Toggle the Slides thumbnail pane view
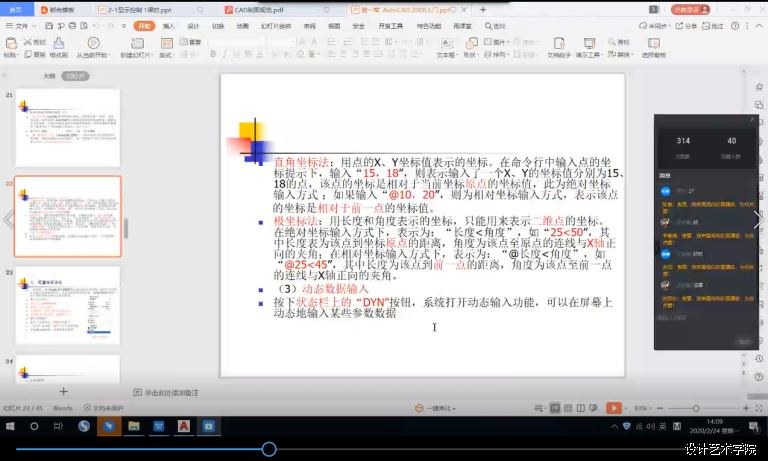Screen dimensions: 768x461 74,75
